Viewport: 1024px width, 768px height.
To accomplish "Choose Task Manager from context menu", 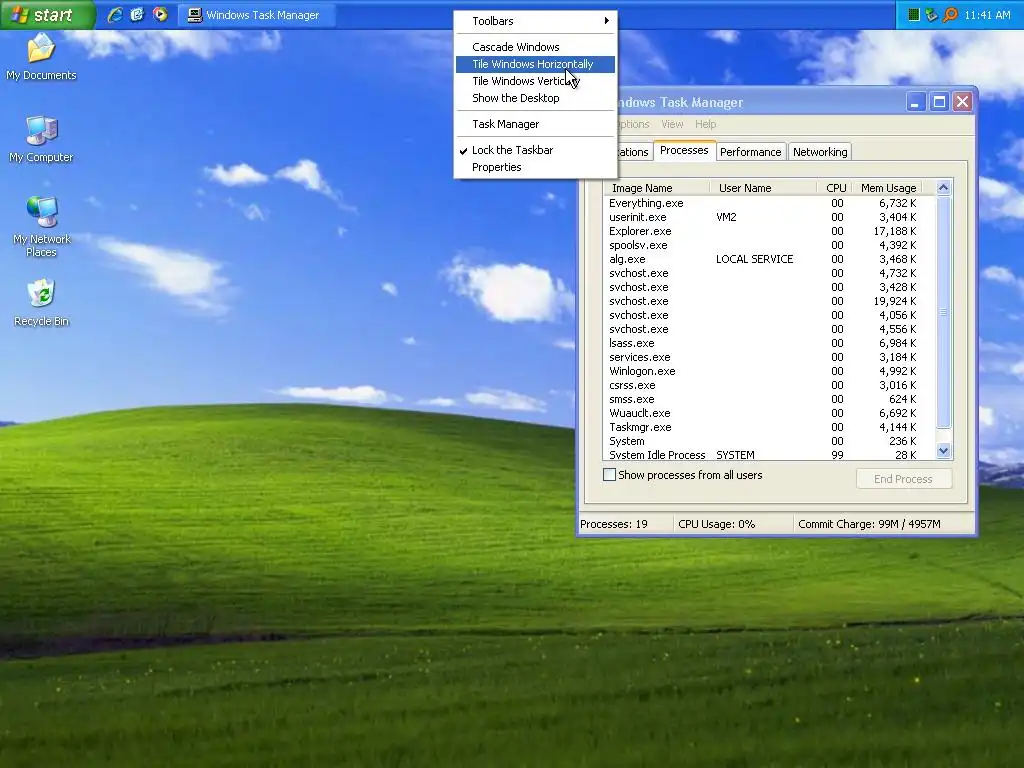I will pyautogui.click(x=535, y=124).
